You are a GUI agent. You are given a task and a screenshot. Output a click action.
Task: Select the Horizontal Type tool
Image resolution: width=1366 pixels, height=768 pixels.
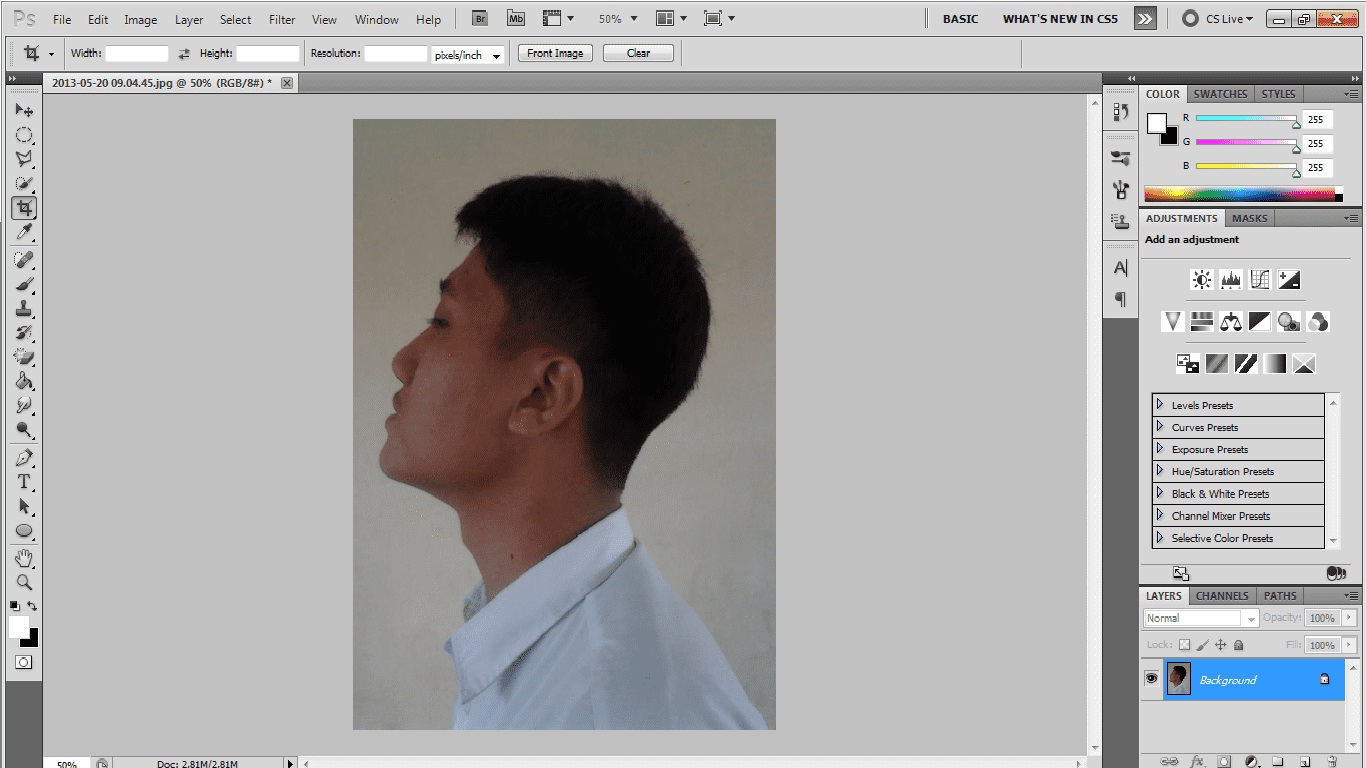(24, 481)
